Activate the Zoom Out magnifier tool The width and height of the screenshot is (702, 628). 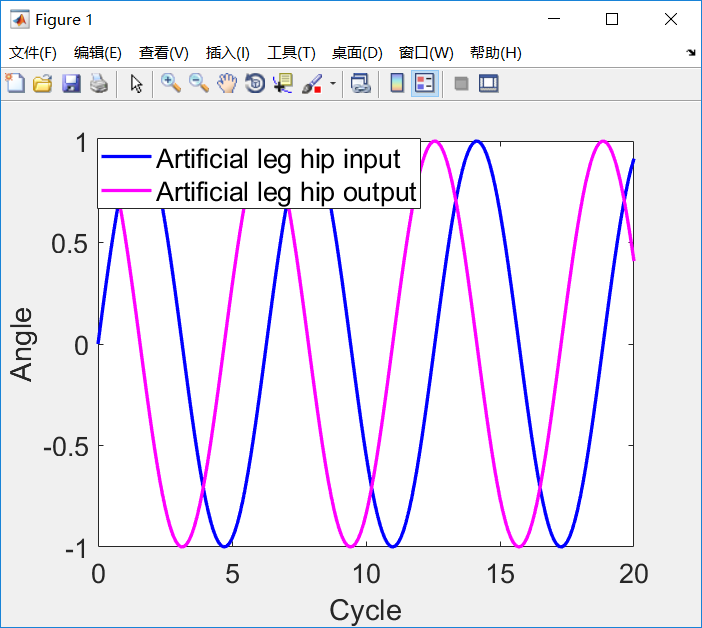tap(199, 83)
